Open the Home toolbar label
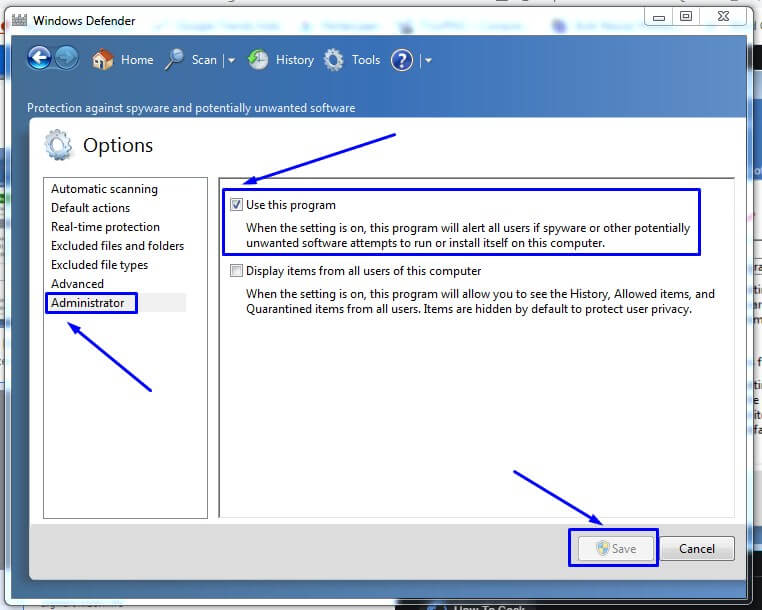The height and width of the screenshot is (610, 762). click(137, 60)
